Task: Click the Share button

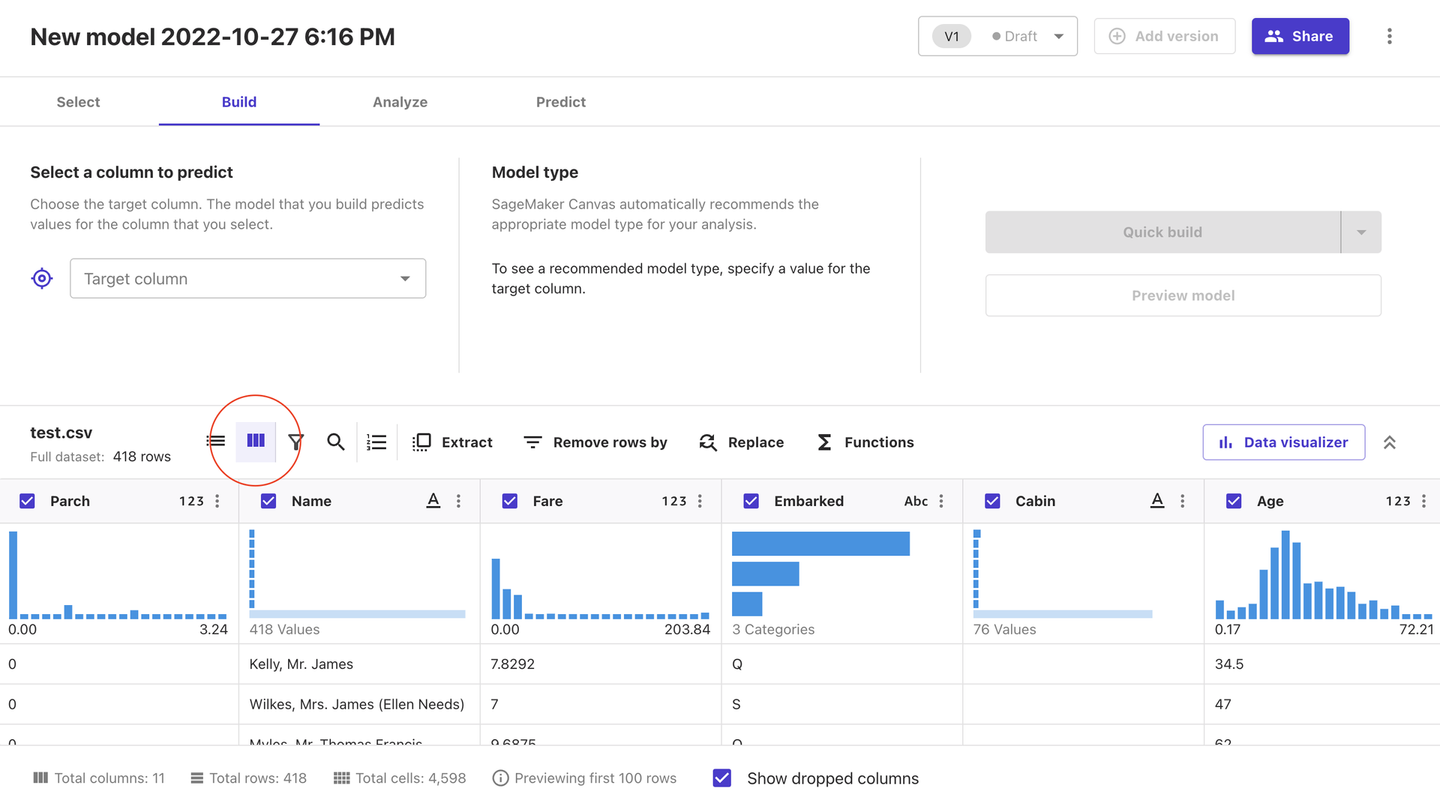Action: pyautogui.click(x=1299, y=36)
